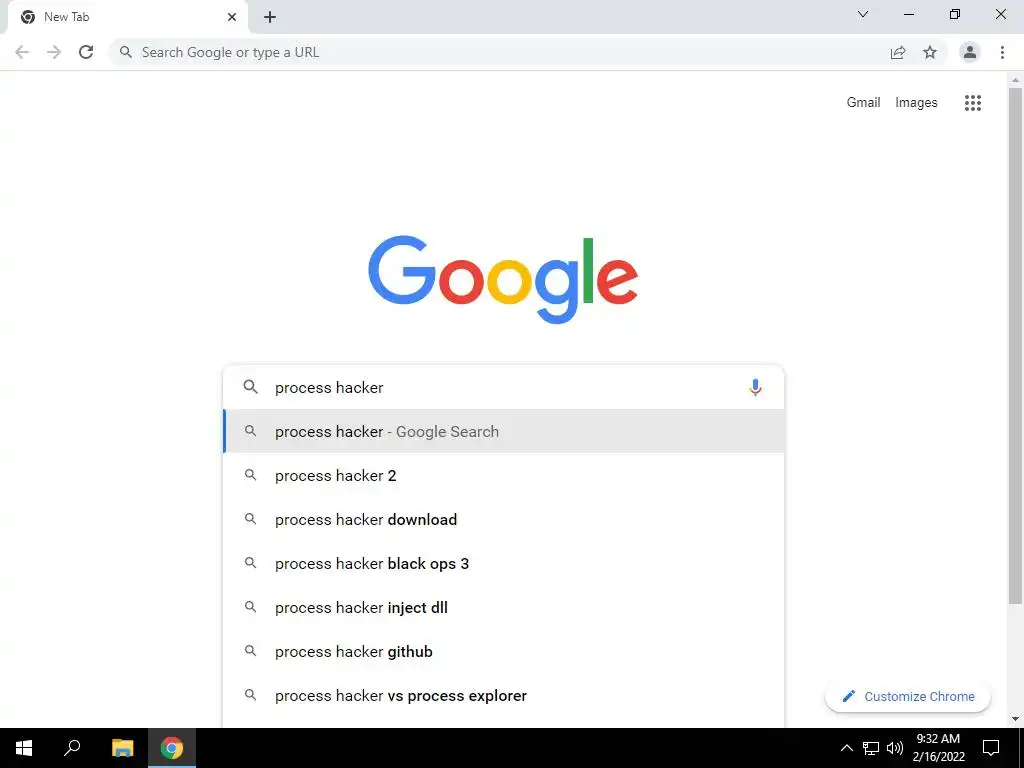Viewport: 1024px width, 768px height.
Task: Open the share this page icon
Action: tap(898, 52)
